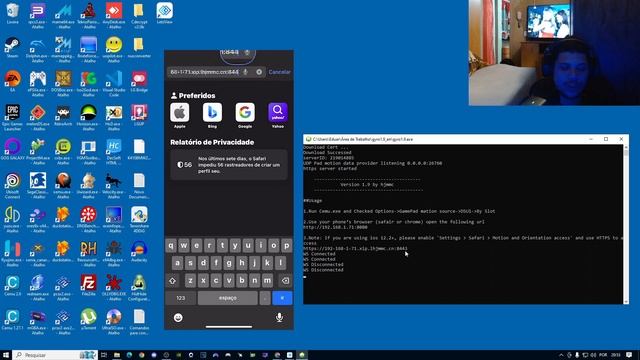Tap the period key on the keyboard
The width and height of the screenshot is (640, 360).
[265, 298]
